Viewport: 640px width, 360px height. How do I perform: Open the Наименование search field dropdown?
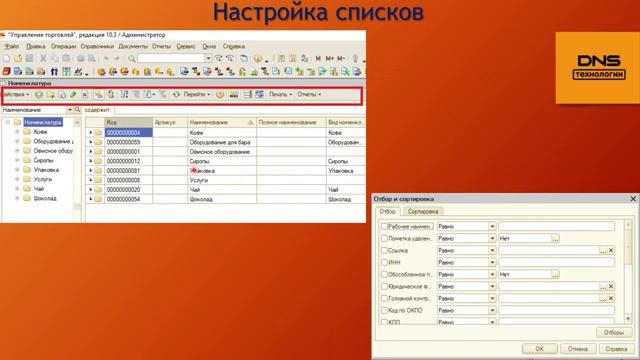pos(69,110)
